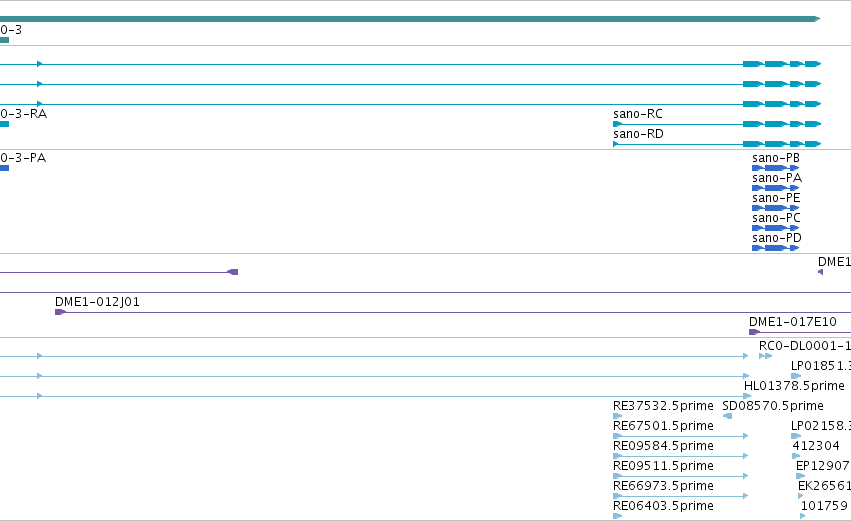Select the sano-RD transcript label

638,134
